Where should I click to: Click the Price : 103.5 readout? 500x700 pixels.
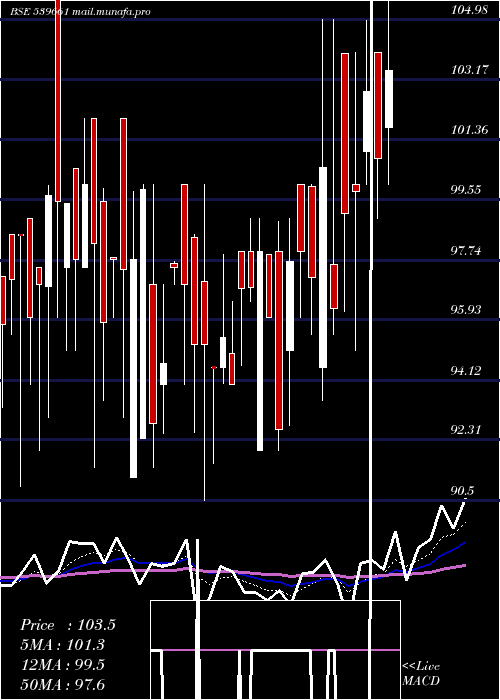[x=68, y=625]
